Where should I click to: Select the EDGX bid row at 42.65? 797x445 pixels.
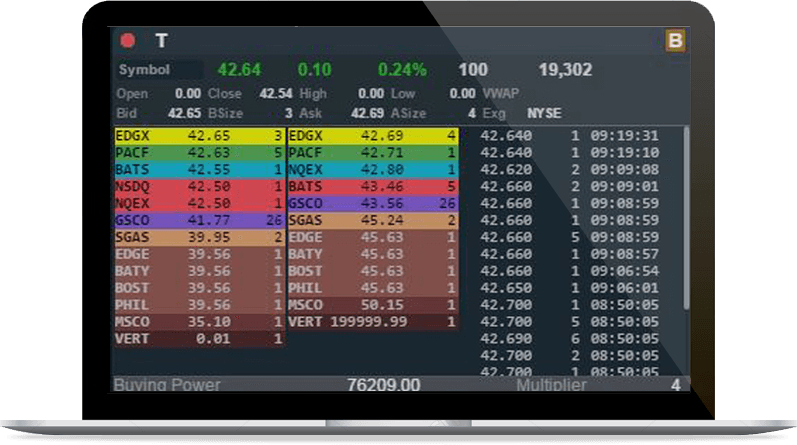(199, 135)
